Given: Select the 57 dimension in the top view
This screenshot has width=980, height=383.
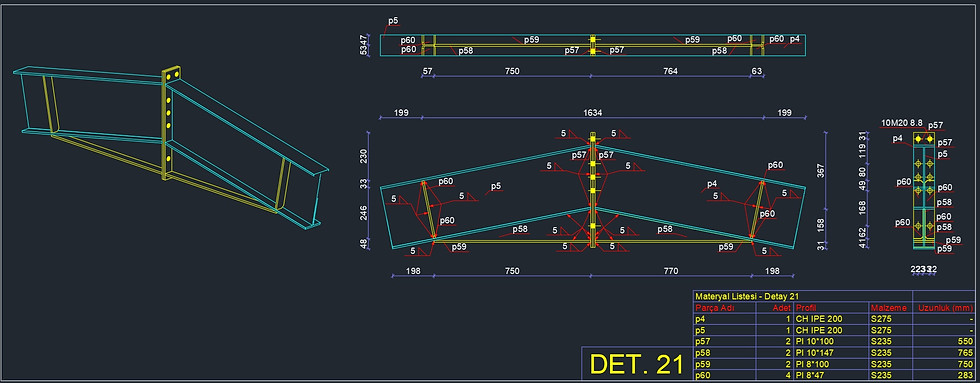Looking at the screenshot, I should (428, 71).
